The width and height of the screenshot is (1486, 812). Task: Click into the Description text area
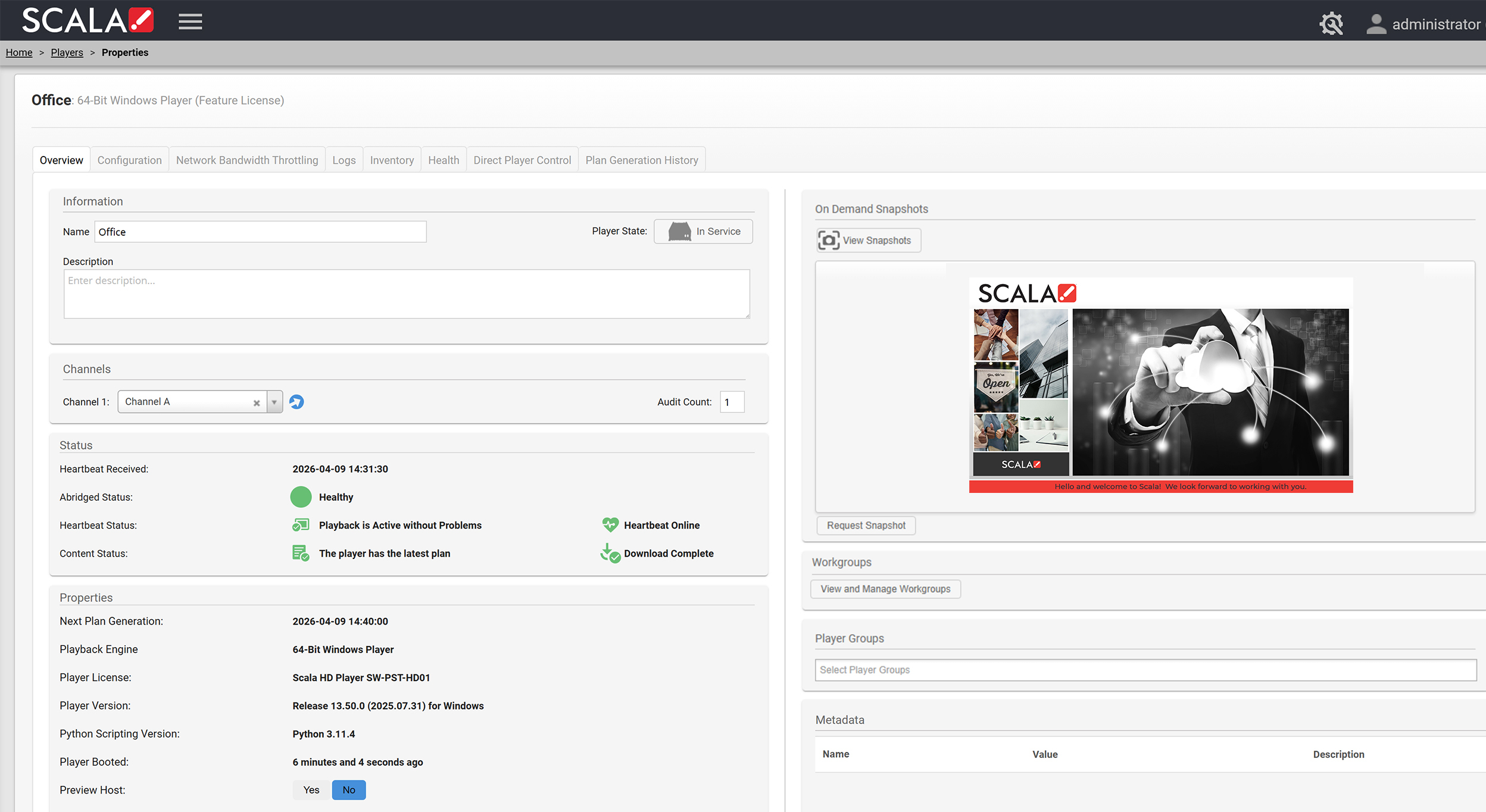tap(407, 294)
